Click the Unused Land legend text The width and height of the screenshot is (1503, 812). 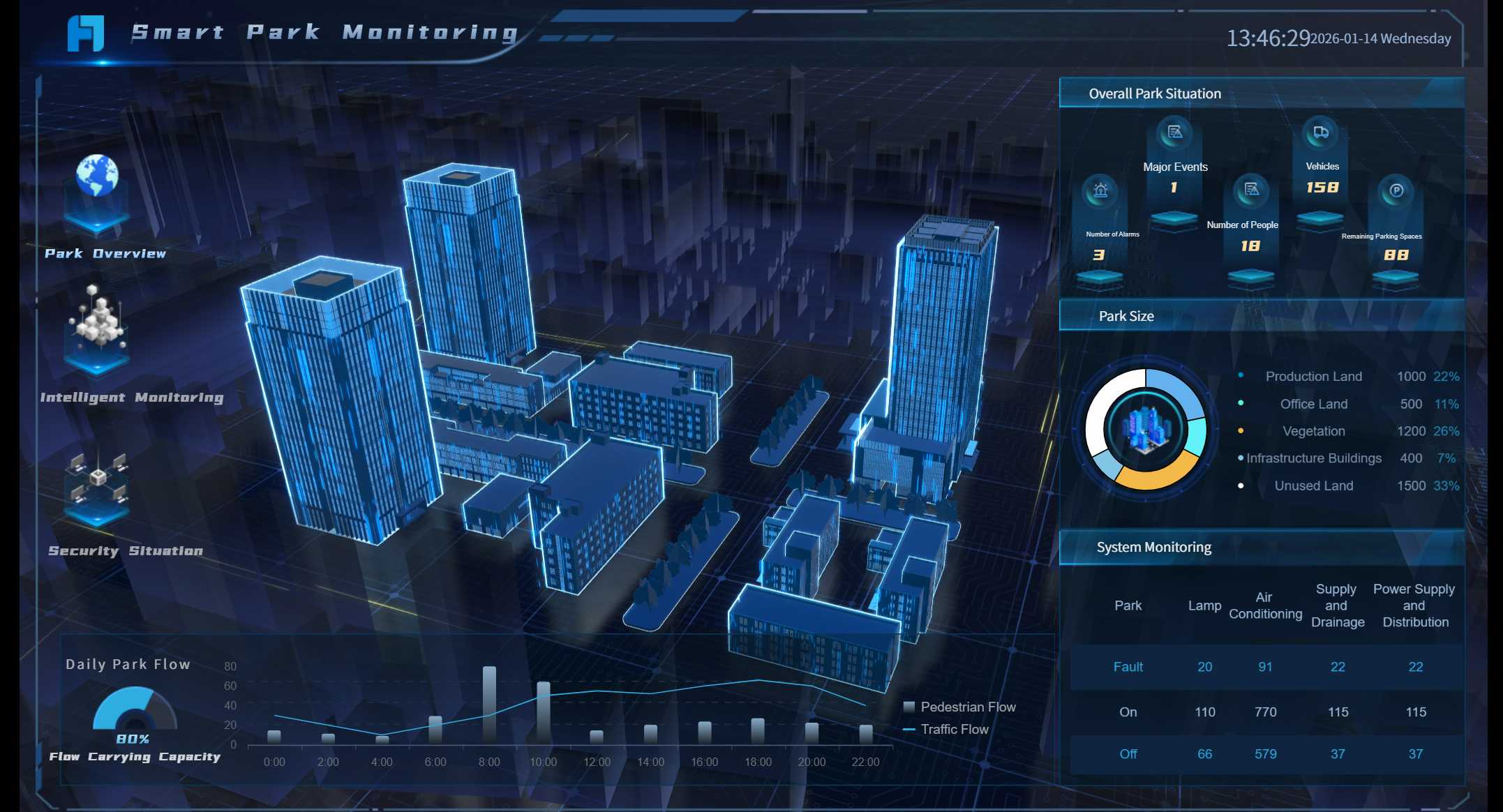coord(1315,486)
